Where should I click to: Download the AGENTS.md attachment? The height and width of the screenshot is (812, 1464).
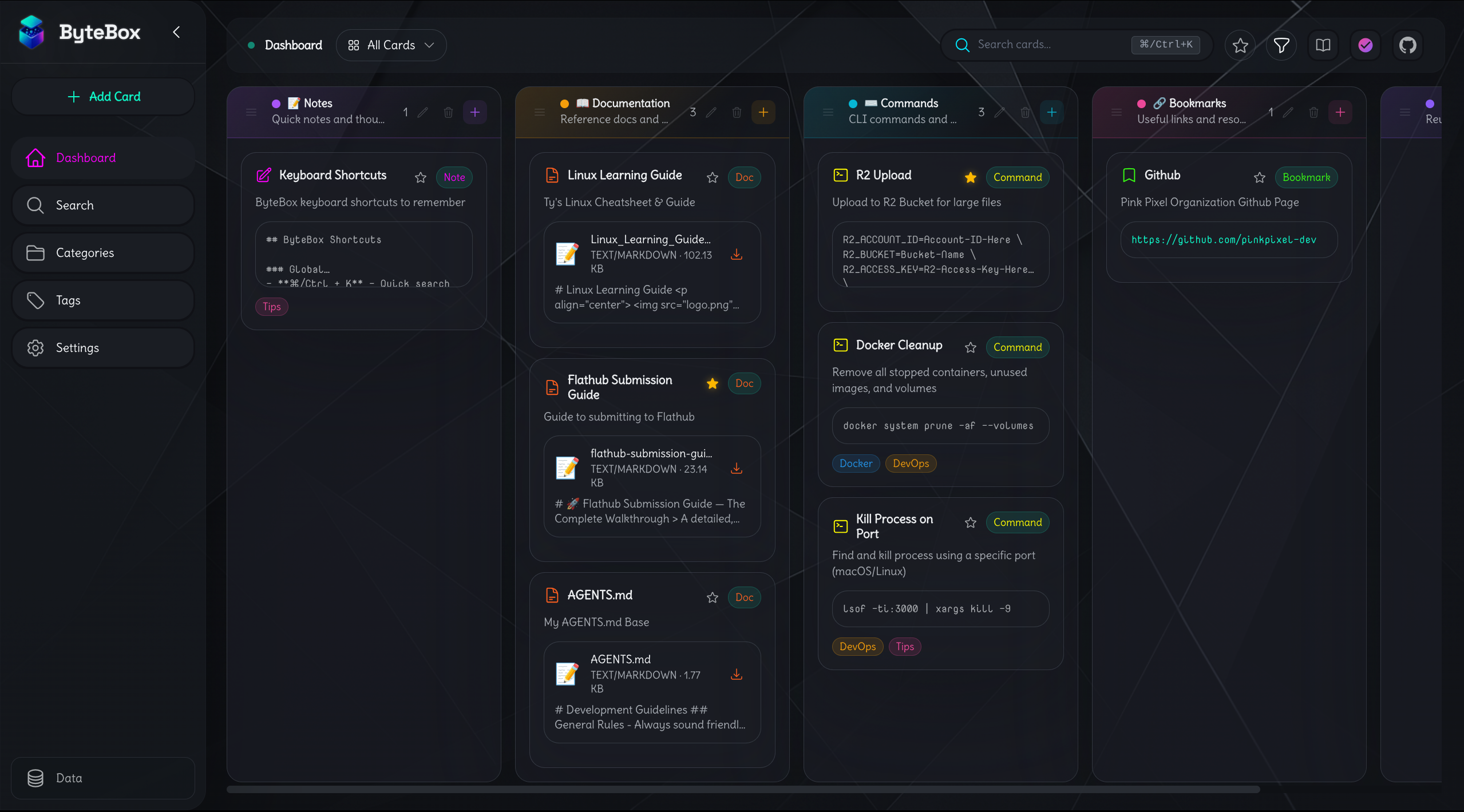(x=737, y=674)
